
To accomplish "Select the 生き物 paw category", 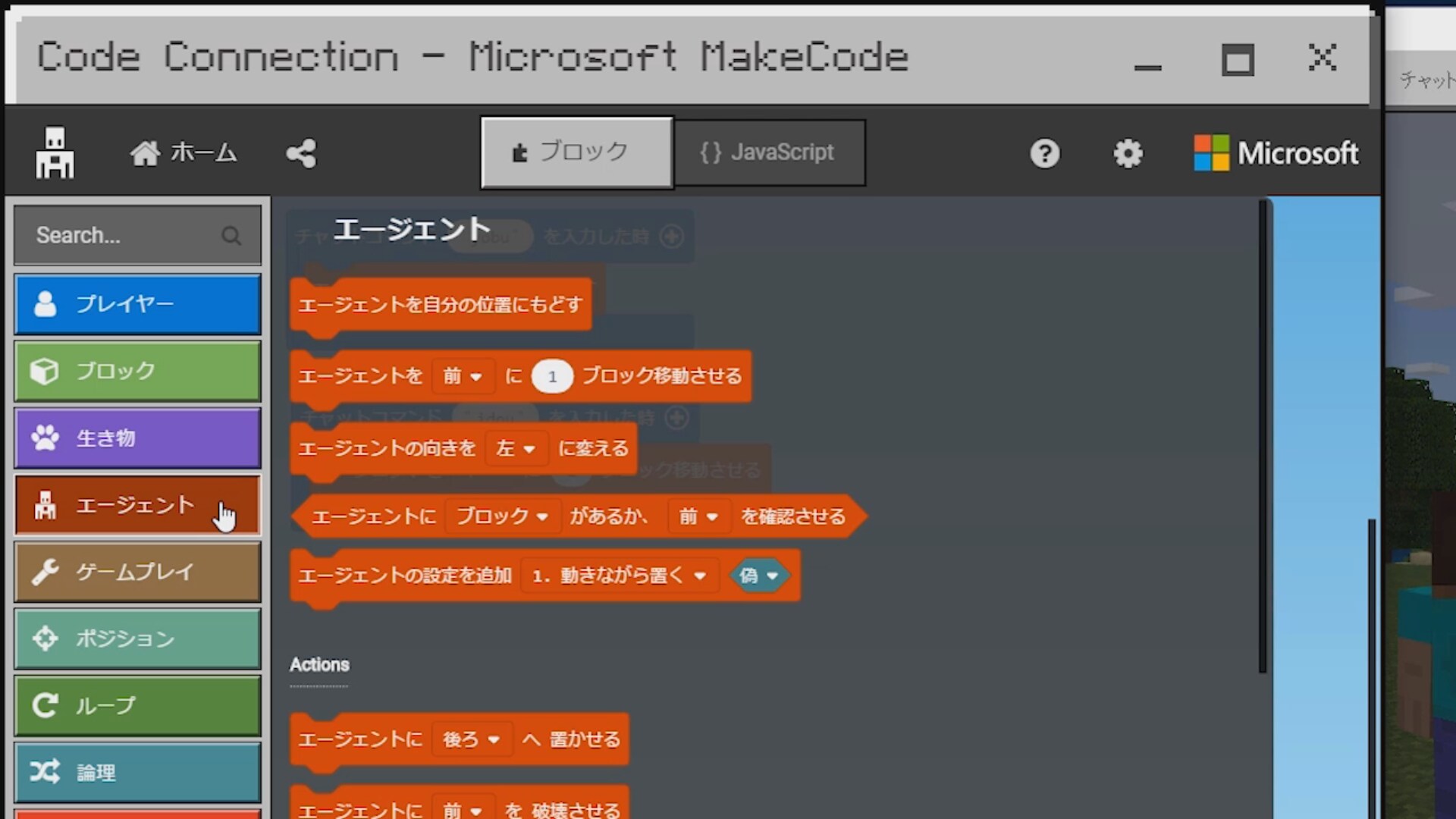I will point(137,438).
